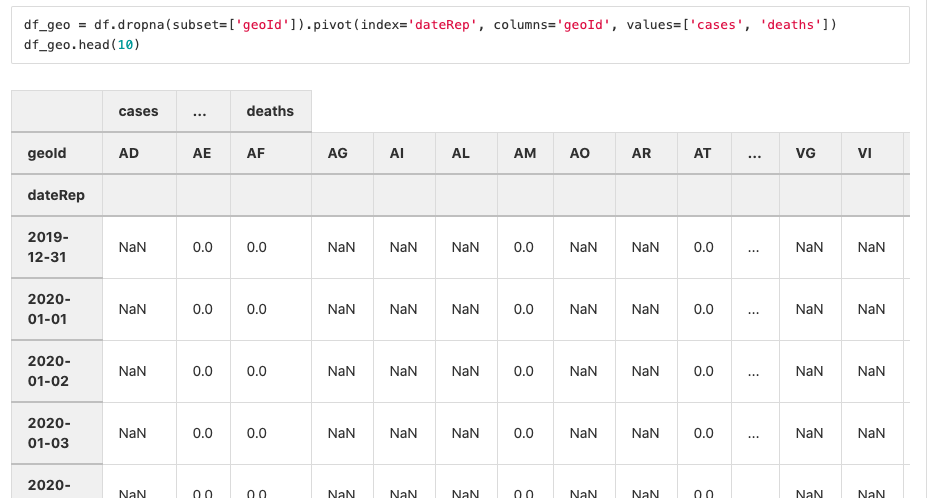936x498 pixels.
Task: Select the AI column header
Action: pos(404,153)
